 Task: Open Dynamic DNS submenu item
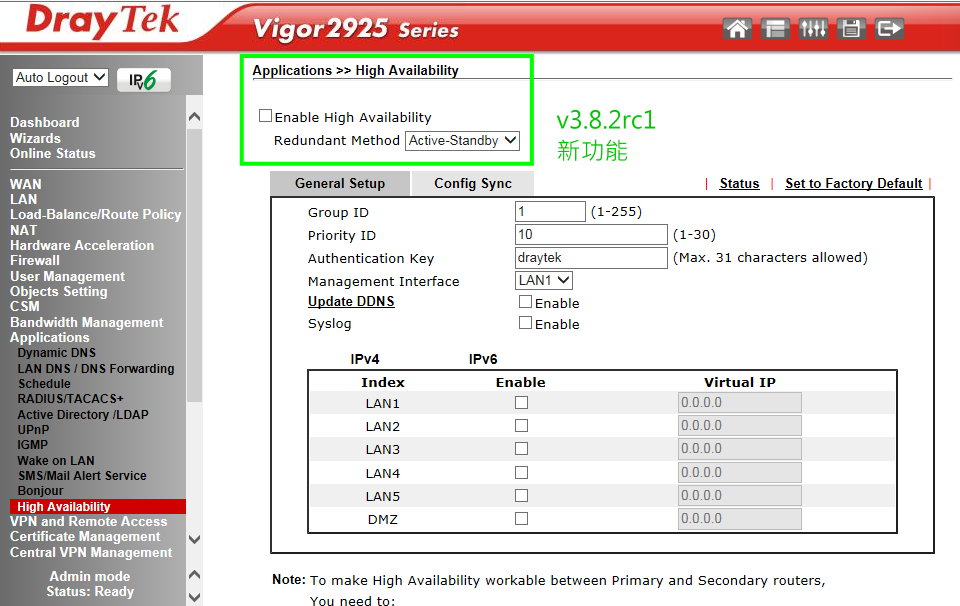[57, 353]
